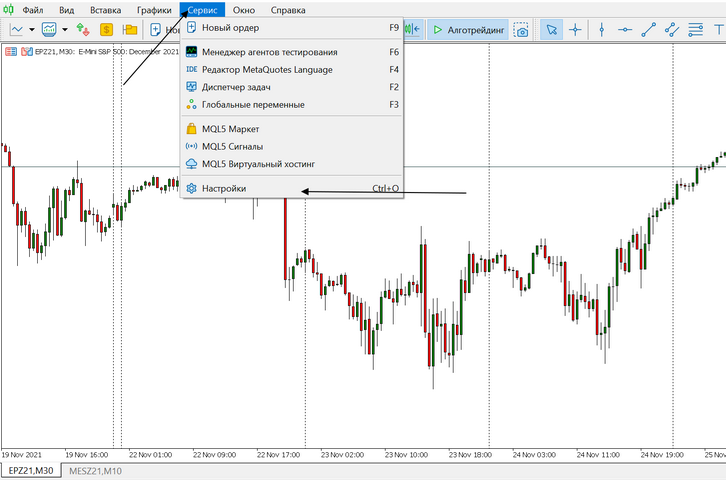Open Глобальные переменные entry
This screenshot has height=480, width=726.
[292, 105]
